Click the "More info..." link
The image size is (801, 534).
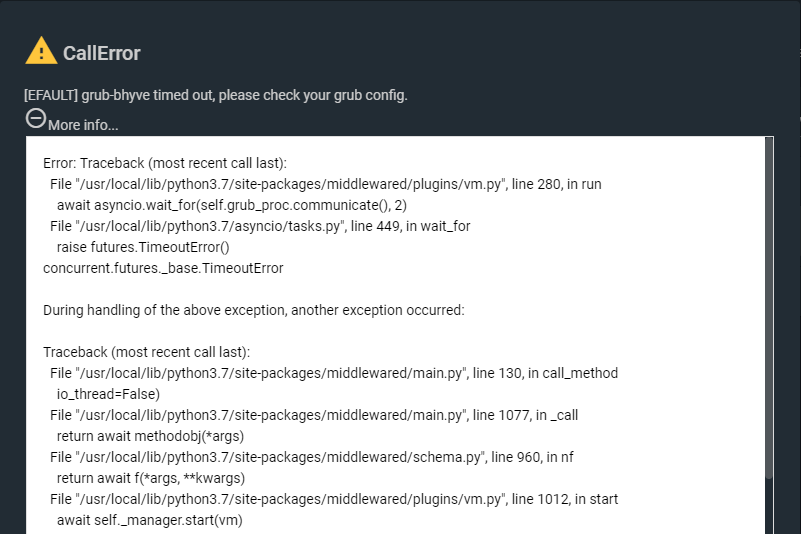pyautogui.click(x=83, y=125)
